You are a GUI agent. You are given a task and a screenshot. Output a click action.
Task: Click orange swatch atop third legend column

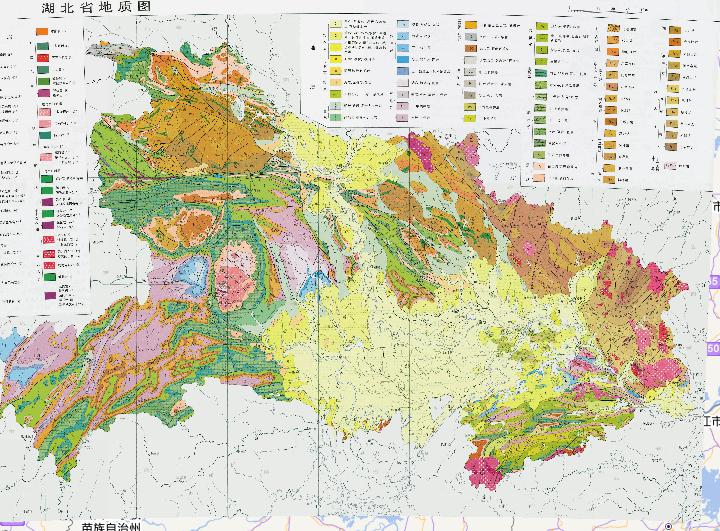point(469,22)
